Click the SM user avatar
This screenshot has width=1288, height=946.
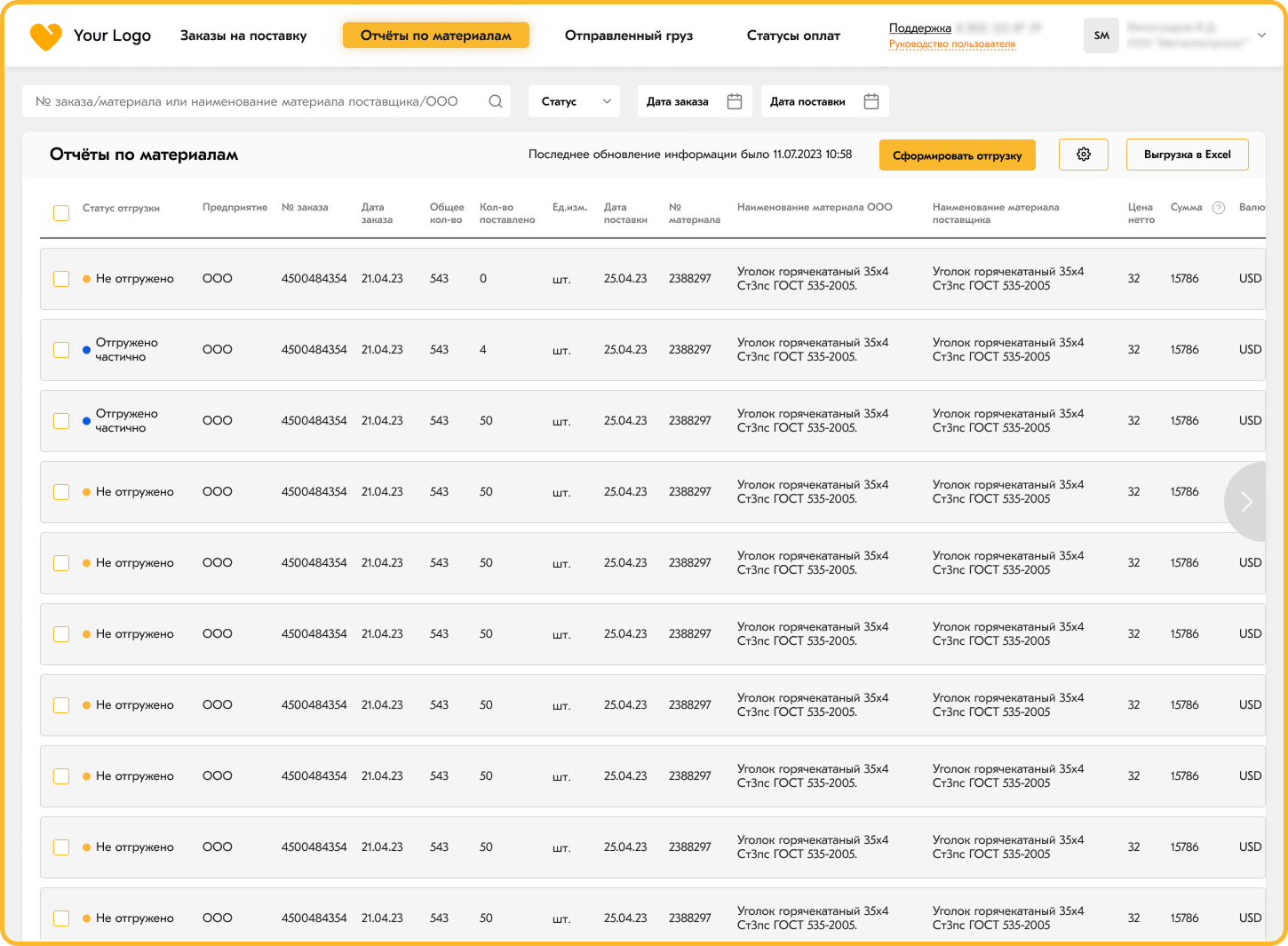pyautogui.click(x=1101, y=36)
